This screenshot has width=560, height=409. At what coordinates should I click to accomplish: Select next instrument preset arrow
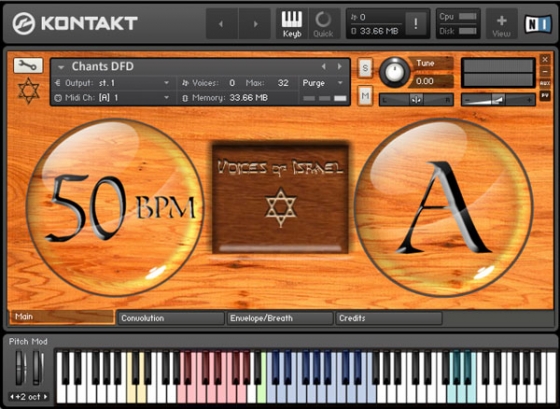[x=340, y=66]
